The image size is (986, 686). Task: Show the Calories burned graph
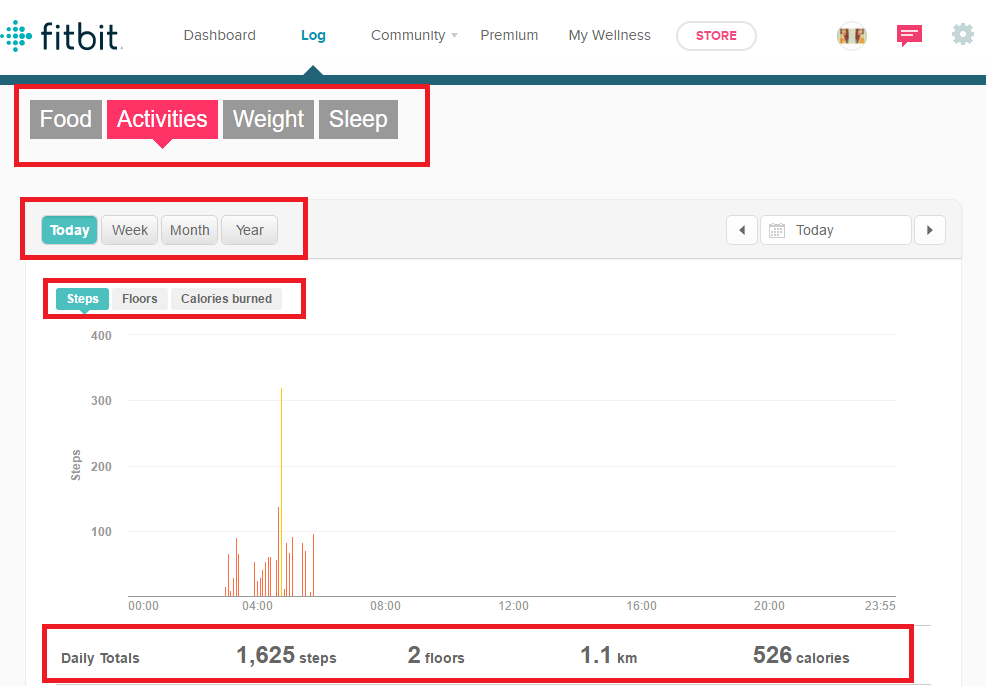point(226,299)
